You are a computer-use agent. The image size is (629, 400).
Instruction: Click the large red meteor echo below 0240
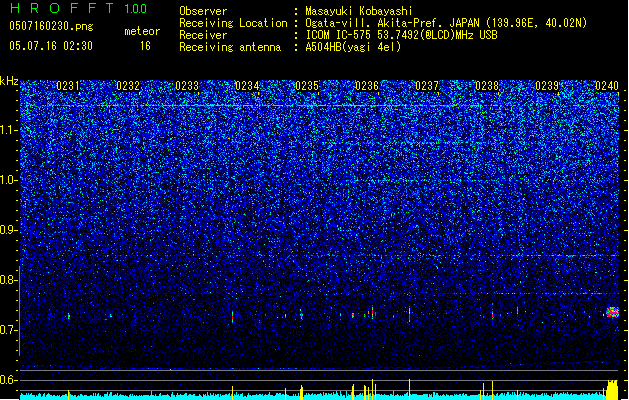(612, 312)
